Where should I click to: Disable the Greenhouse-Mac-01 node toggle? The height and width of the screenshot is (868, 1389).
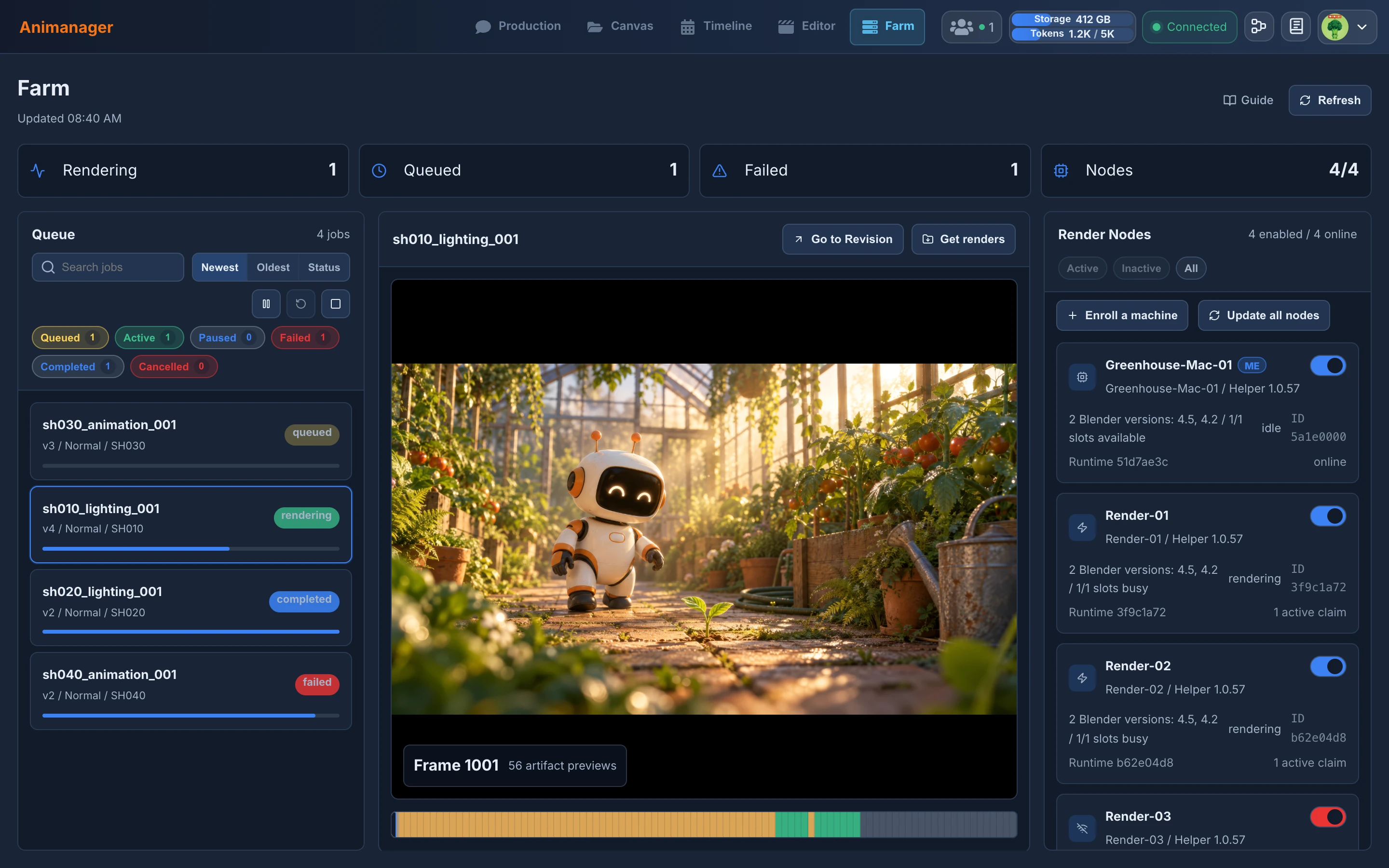click(x=1328, y=366)
